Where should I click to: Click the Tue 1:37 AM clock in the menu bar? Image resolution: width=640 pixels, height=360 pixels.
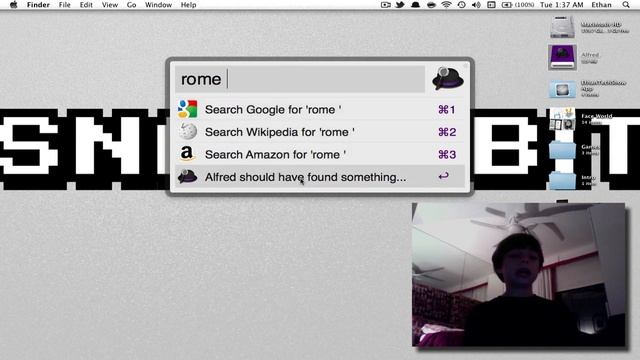click(x=562, y=5)
